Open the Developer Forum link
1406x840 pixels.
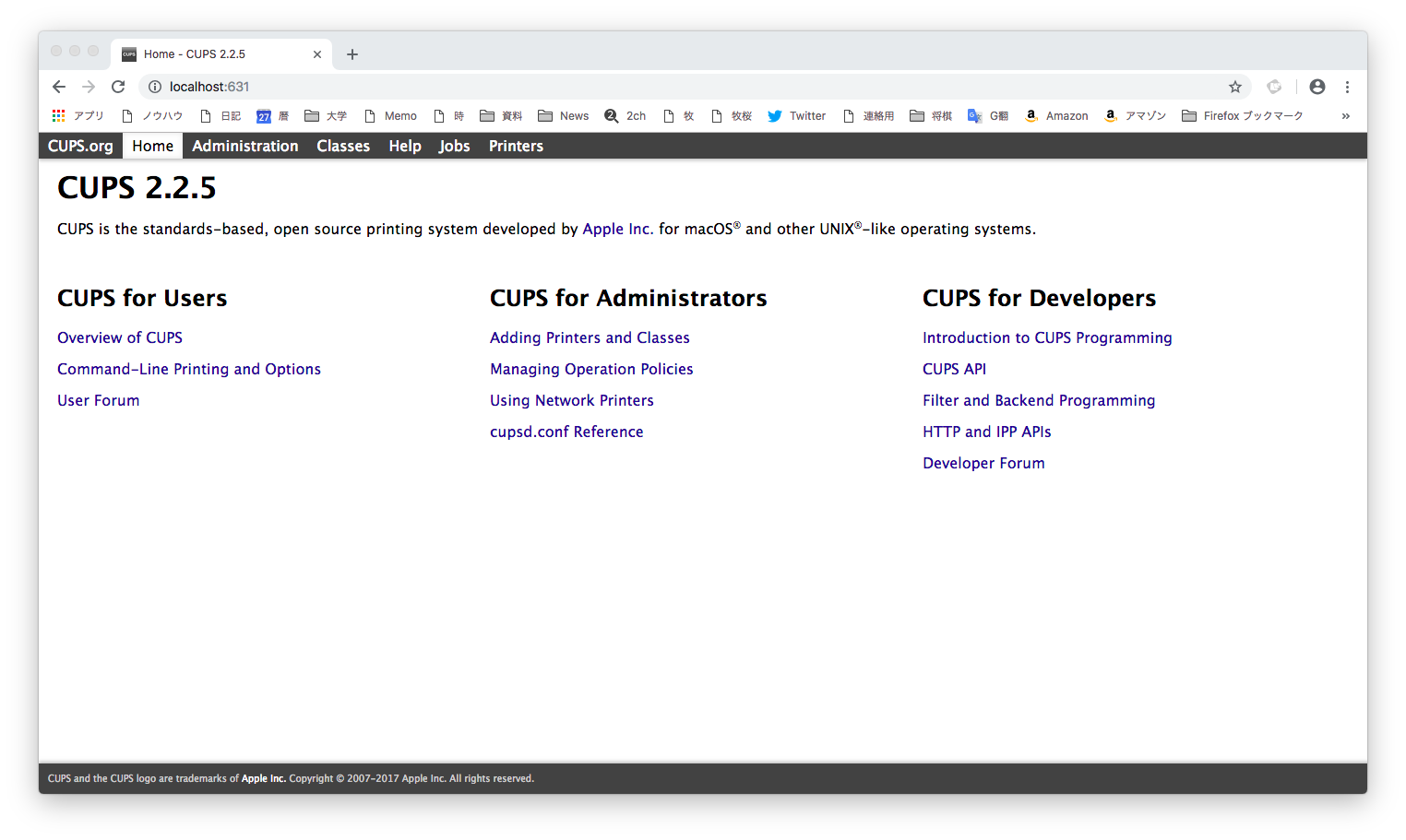983,463
